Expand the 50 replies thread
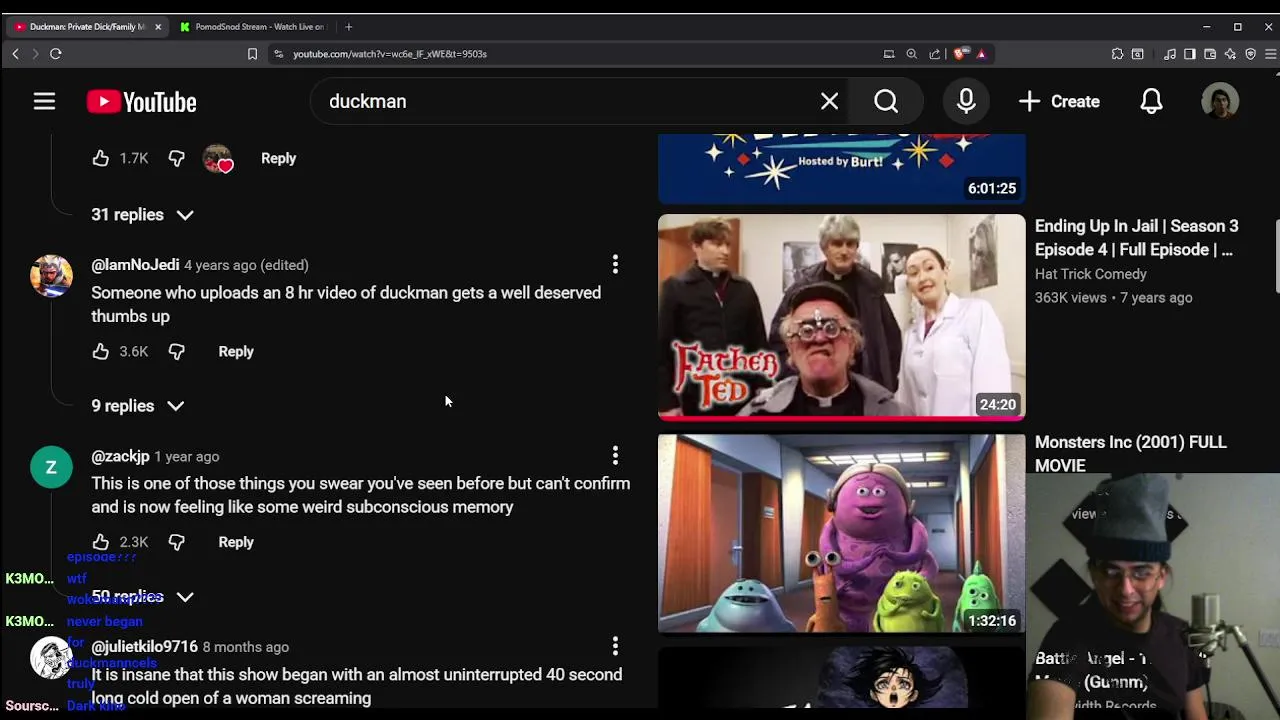Image resolution: width=1280 pixels, height=720 pixels. click(x=142, y=597)
